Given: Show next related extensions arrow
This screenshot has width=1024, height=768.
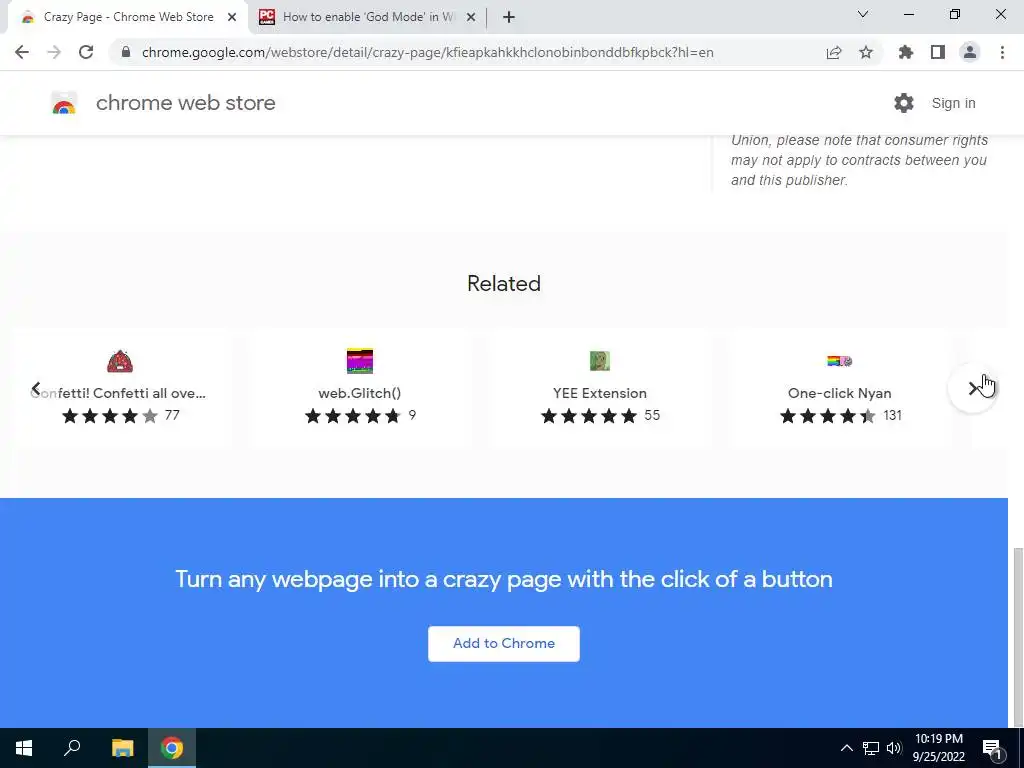Looking at the screenshot, I should tap(972, 389).
